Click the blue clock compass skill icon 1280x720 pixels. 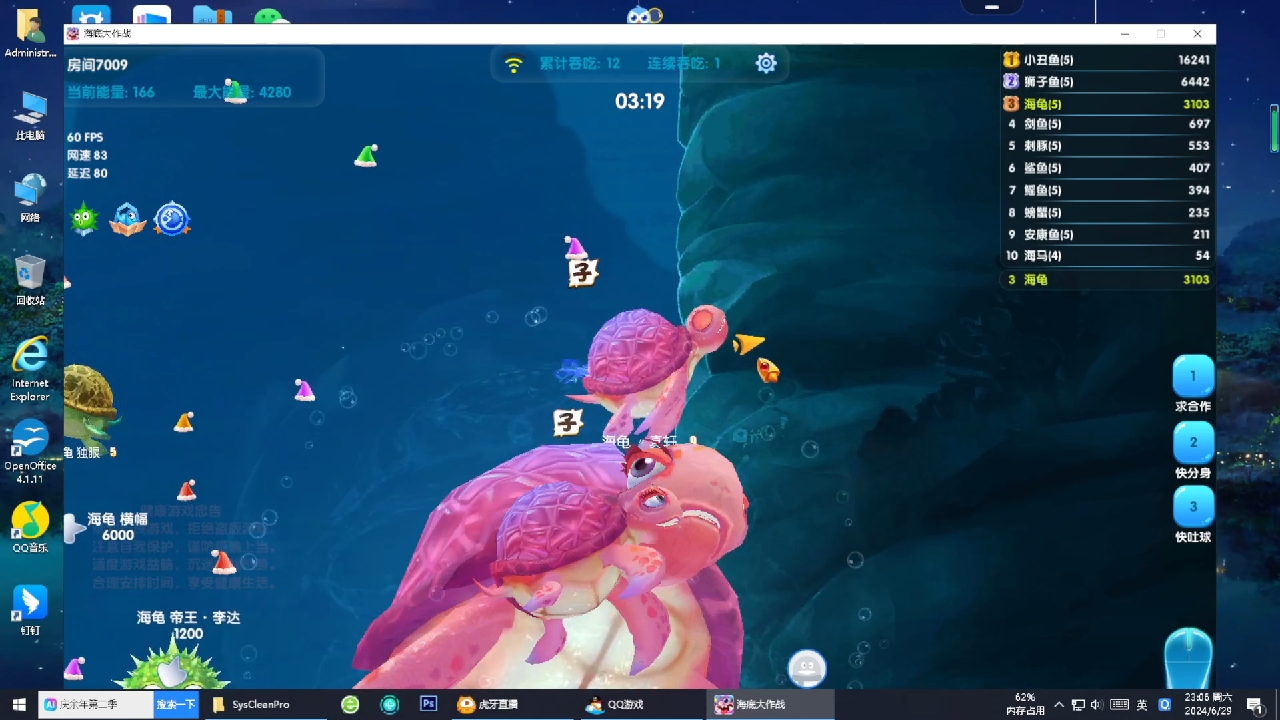[172, 219]
